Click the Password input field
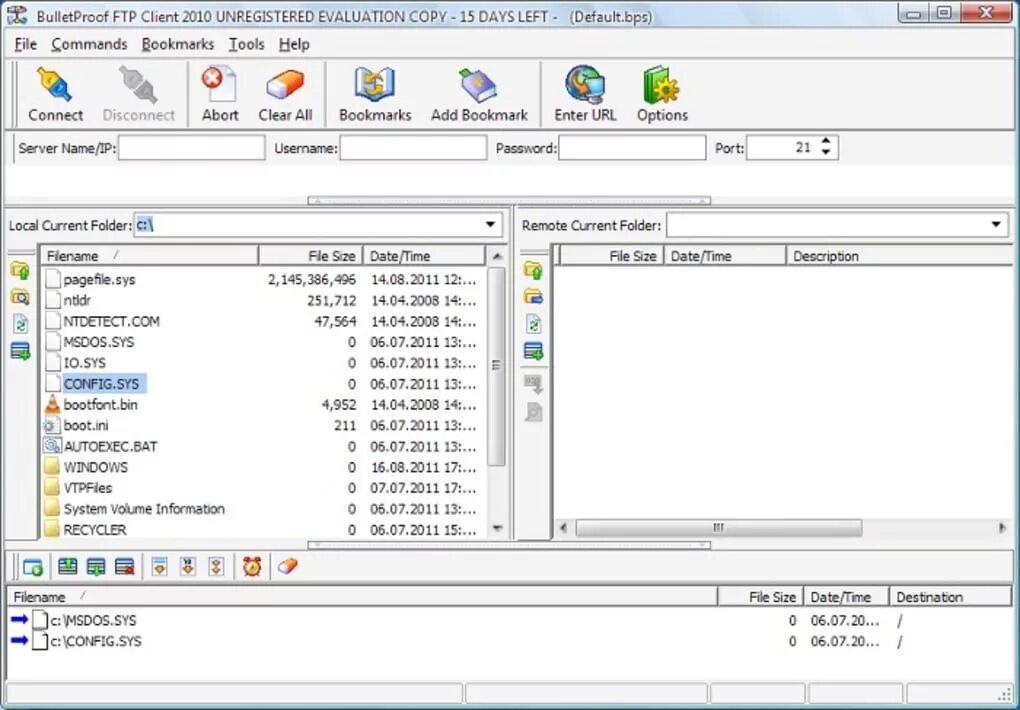Viewport: 1020px width, 710px height. [x=632, y=148]
